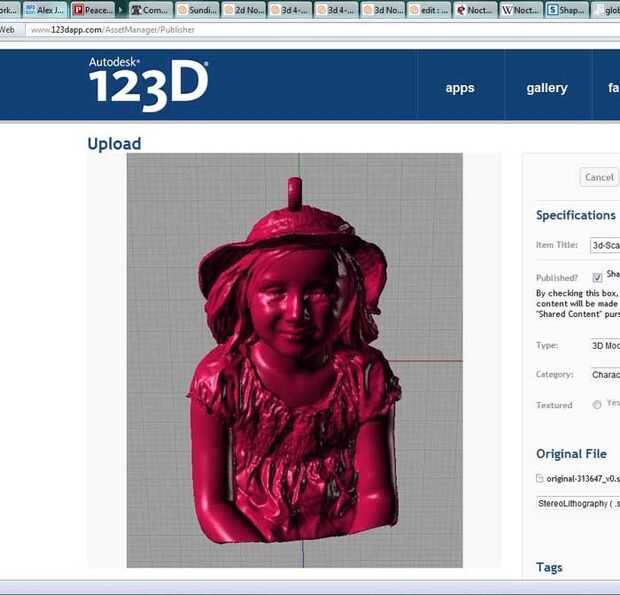Viewport: 620px width, 595px height.
Task: Click the red 3D bust model preview
Action: pyautogui.click(x=295, y=360)
